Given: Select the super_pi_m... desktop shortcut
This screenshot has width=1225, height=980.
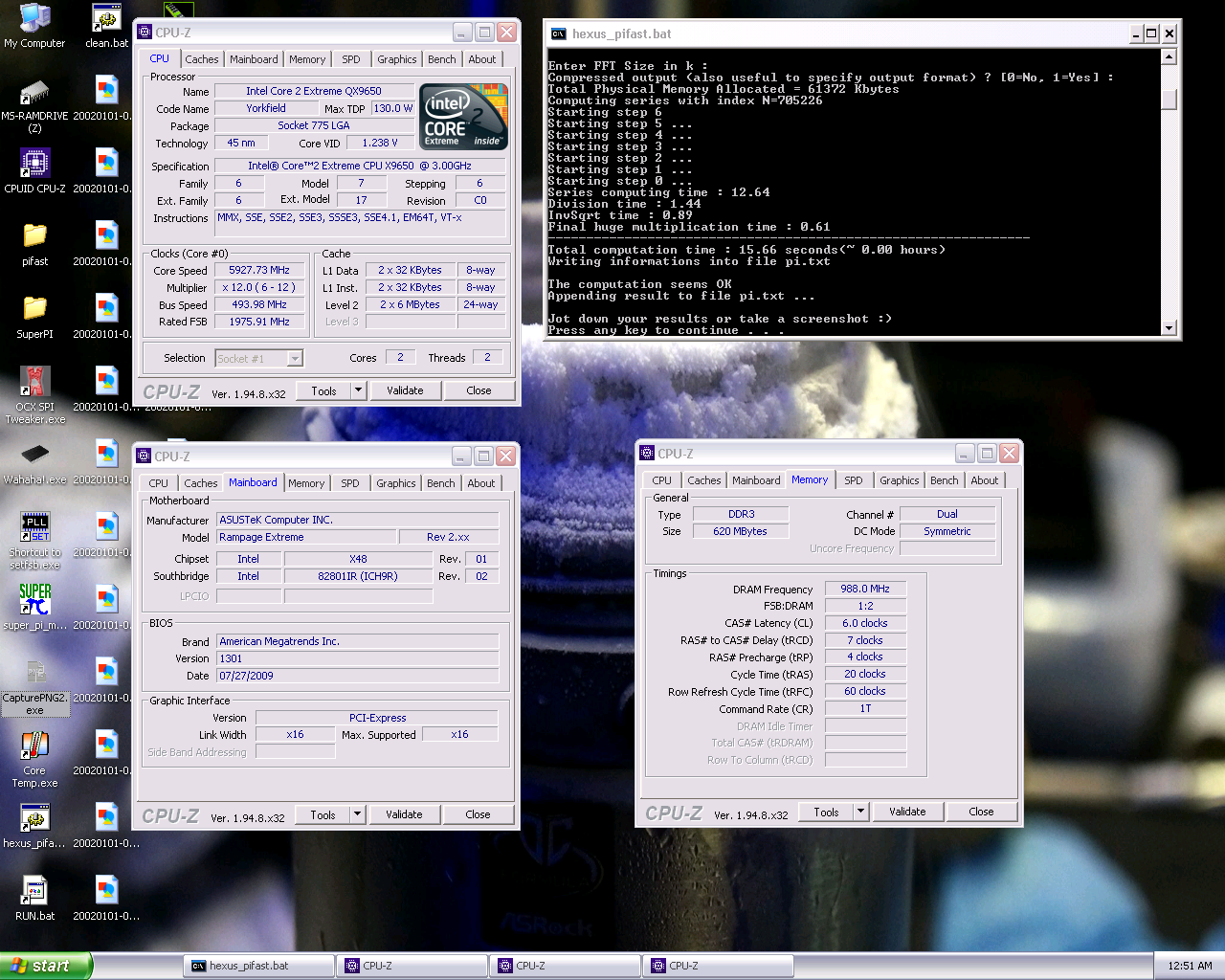Looking at the screenshot, I should (x=34, y=608).
